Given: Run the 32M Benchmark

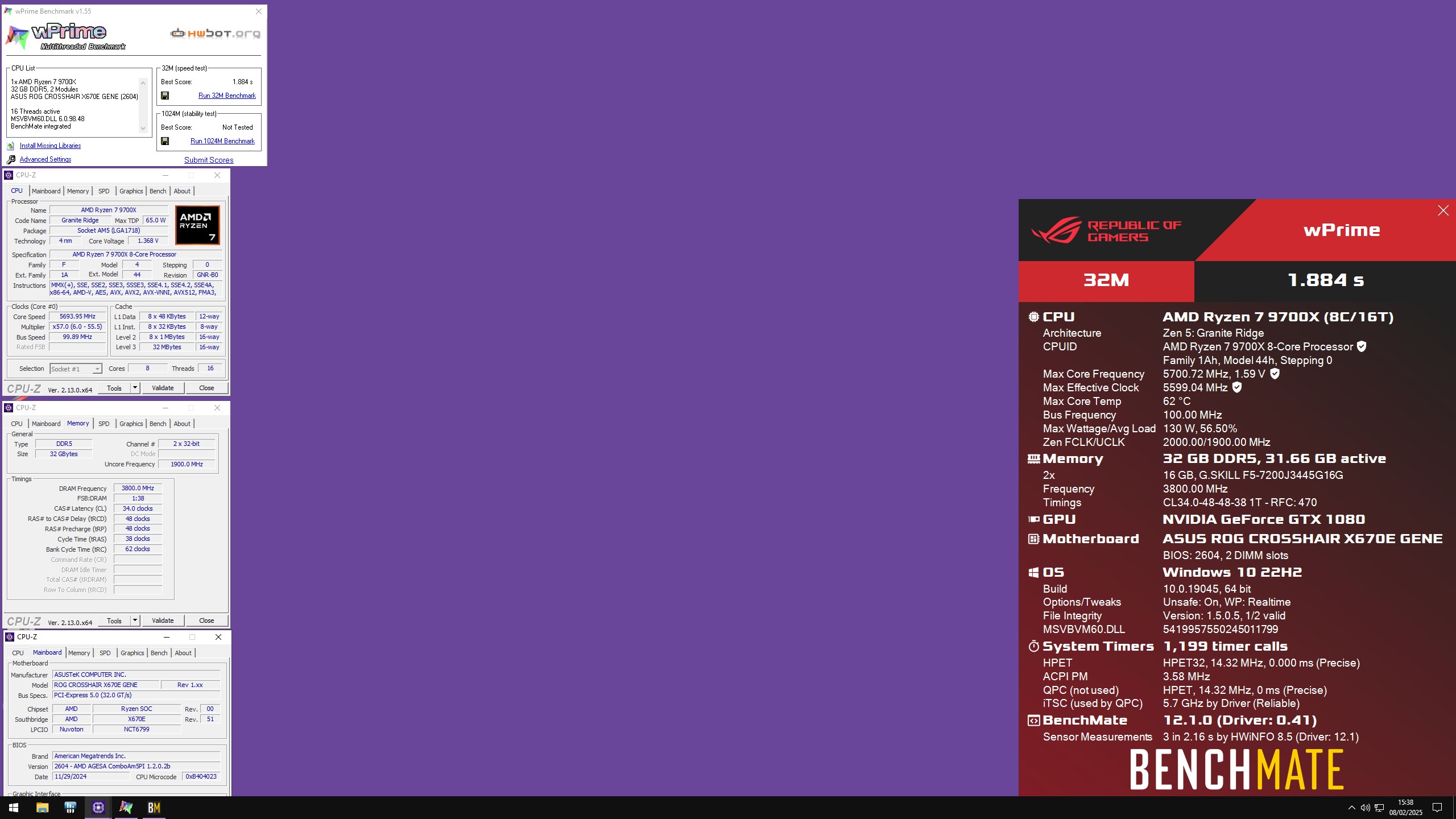Looking at the screenshot, I should point(227,96).
